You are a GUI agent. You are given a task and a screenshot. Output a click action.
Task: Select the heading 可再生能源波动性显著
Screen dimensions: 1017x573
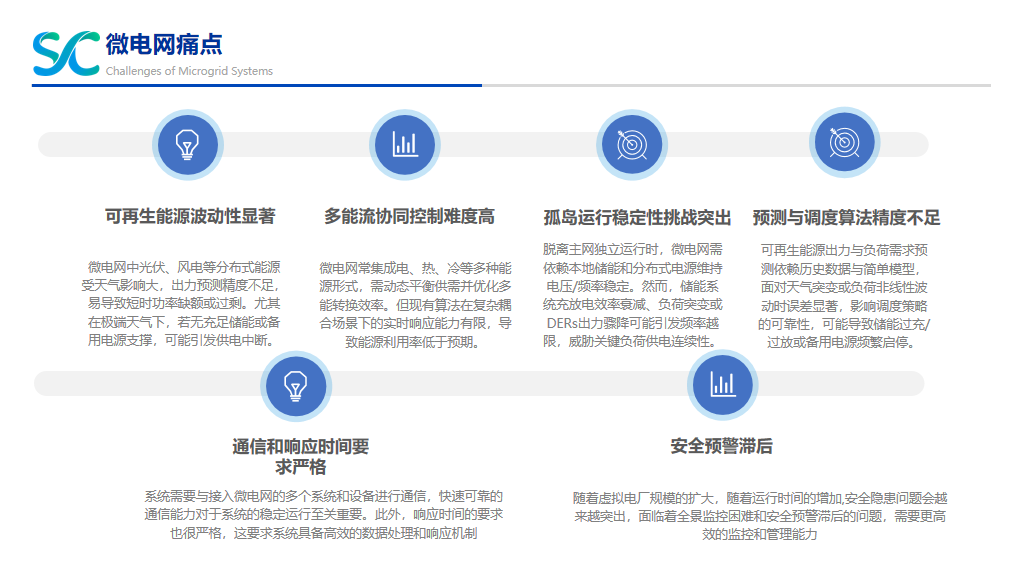190,217
